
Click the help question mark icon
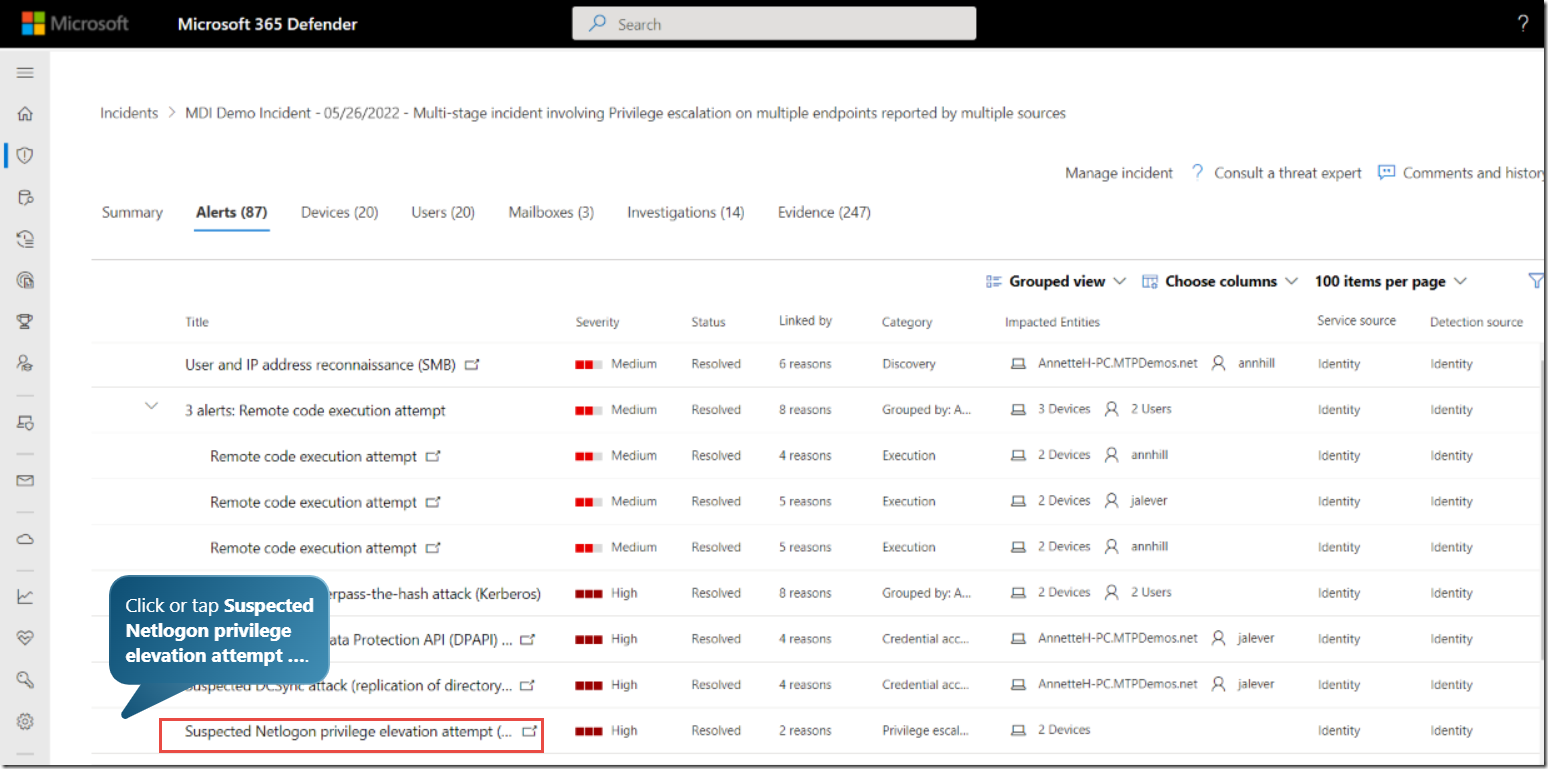coord(1523,24)
